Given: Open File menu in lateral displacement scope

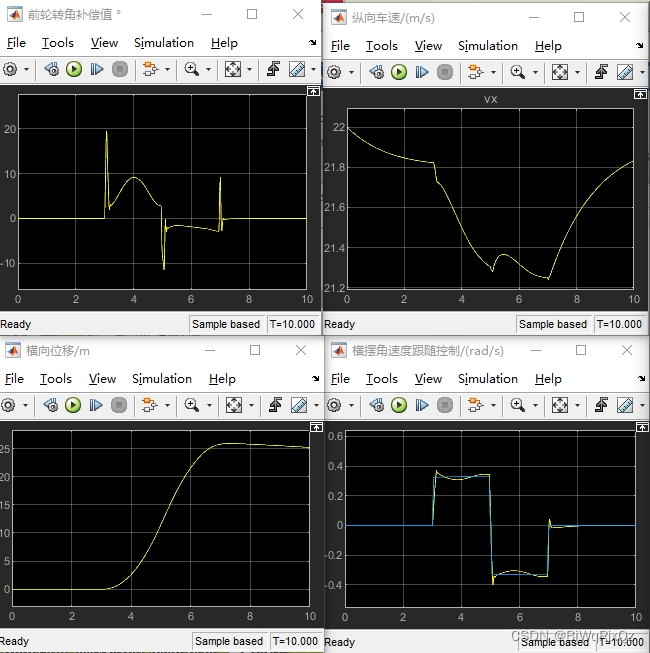Looking at the screenshot, I should pos(15,379).
